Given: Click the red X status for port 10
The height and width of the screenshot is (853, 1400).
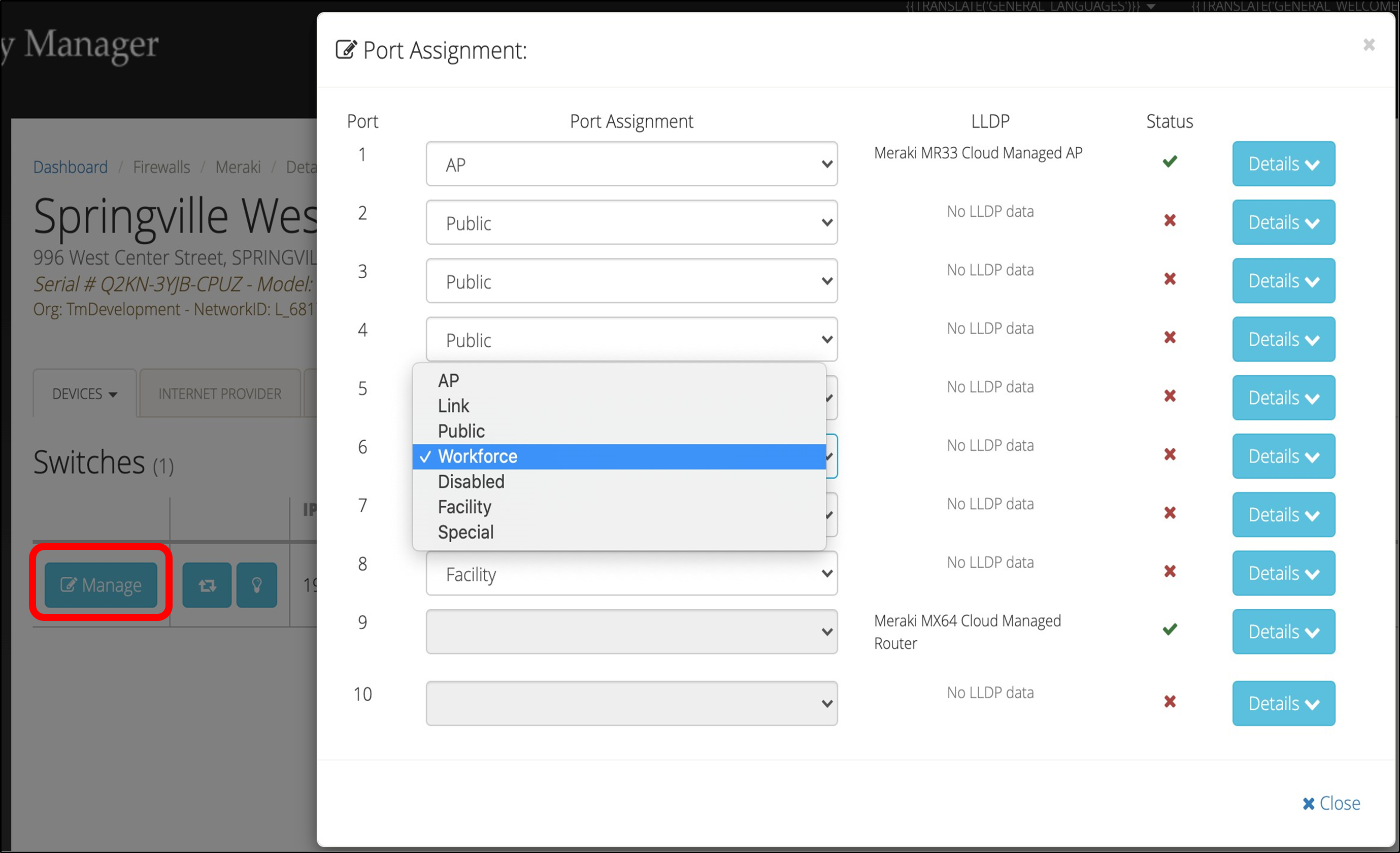Looking at the screenshot, I should tap(1170, 702).
